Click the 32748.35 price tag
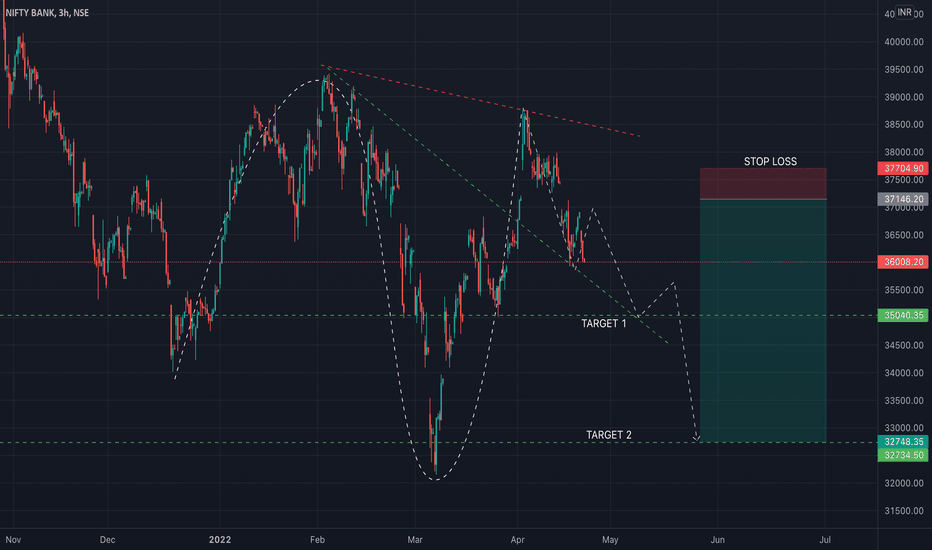The image size is (932, 550). [903, 442]
